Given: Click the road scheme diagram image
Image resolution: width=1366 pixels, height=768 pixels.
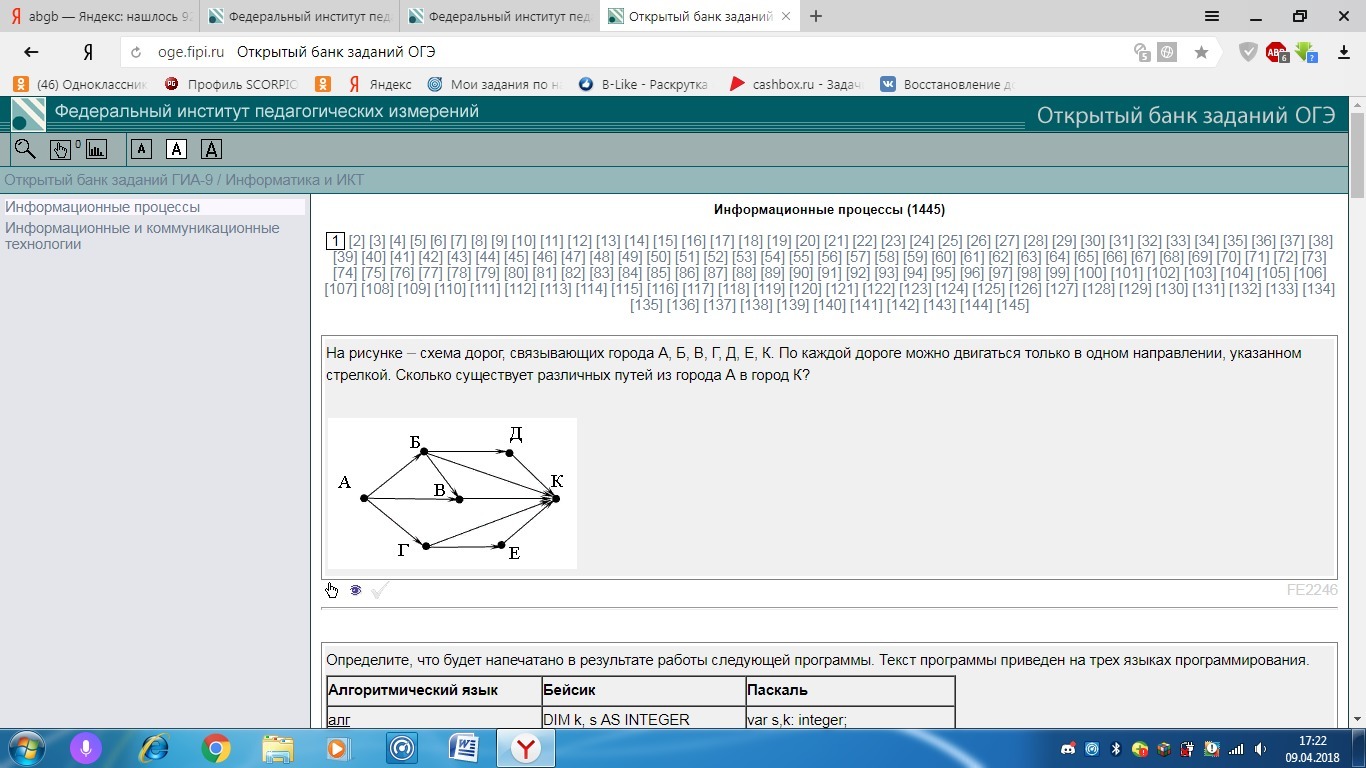Looking at the screenshot, I should coord(452,493).
